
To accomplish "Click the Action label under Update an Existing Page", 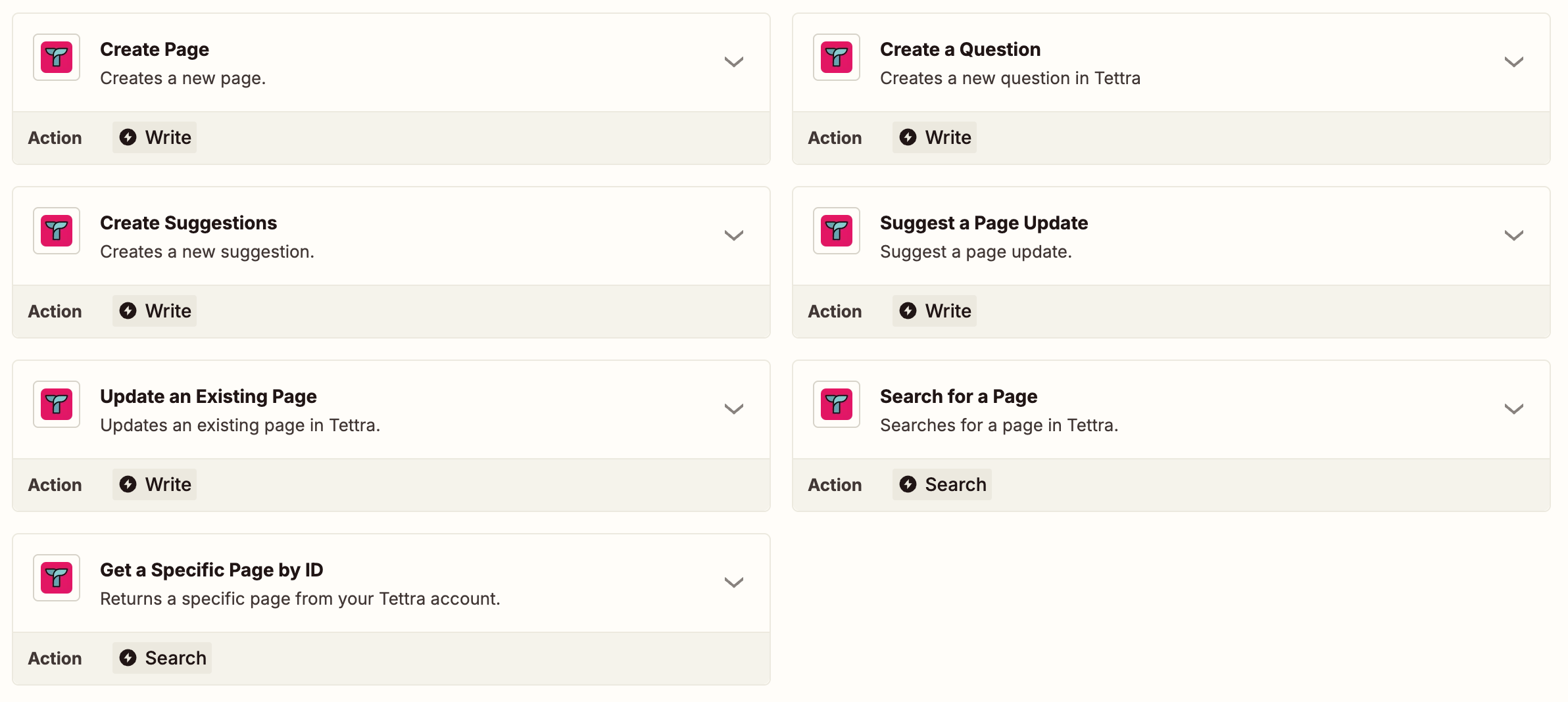I will 55,485.
